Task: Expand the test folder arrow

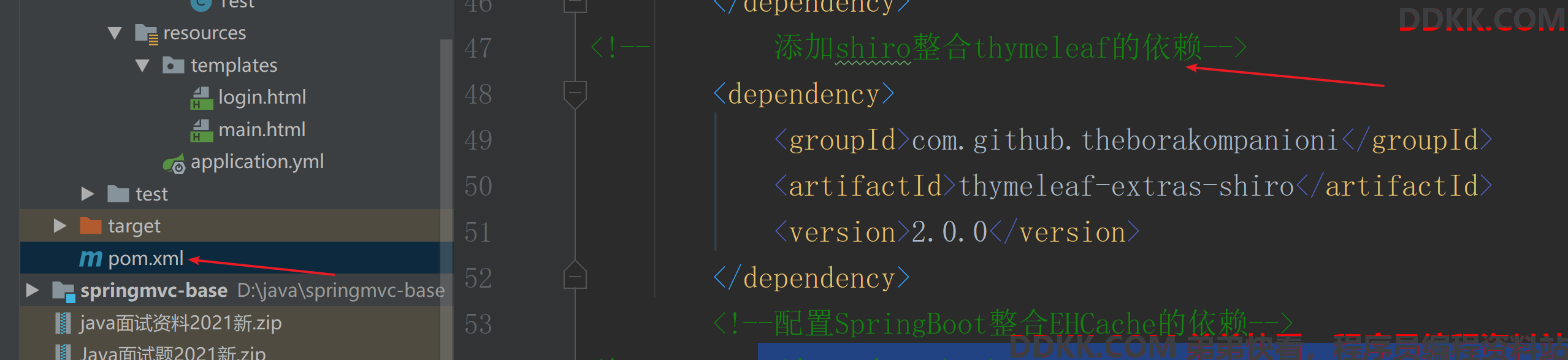Action: coord(88,194)
